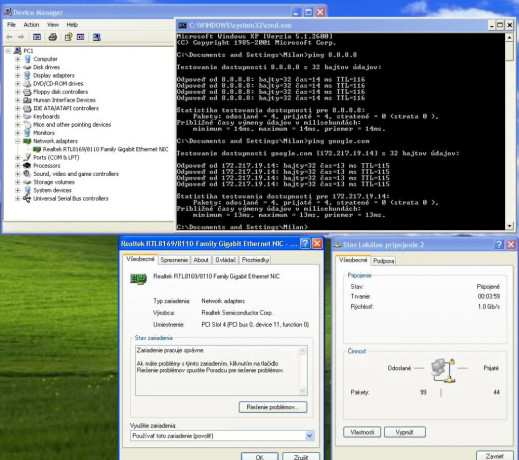The image size is (519, 460).
Task: Click the Back arrow in Device Manager toolbar
Action: [x=9, y=37]
